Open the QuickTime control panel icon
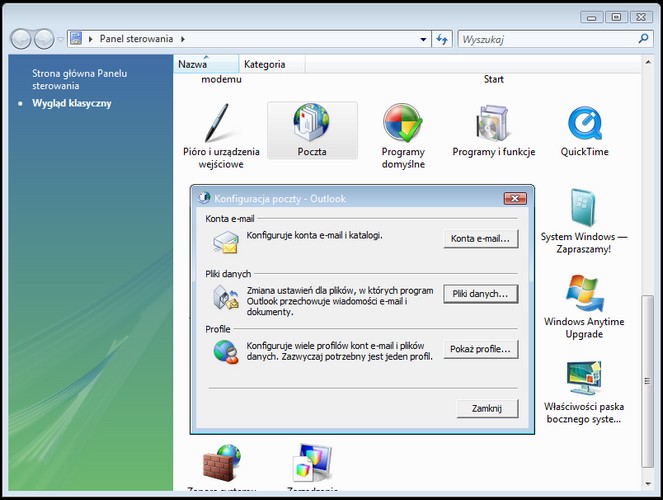Image resolution: width=663 pixels, height=500 pixels. (585, 130)
